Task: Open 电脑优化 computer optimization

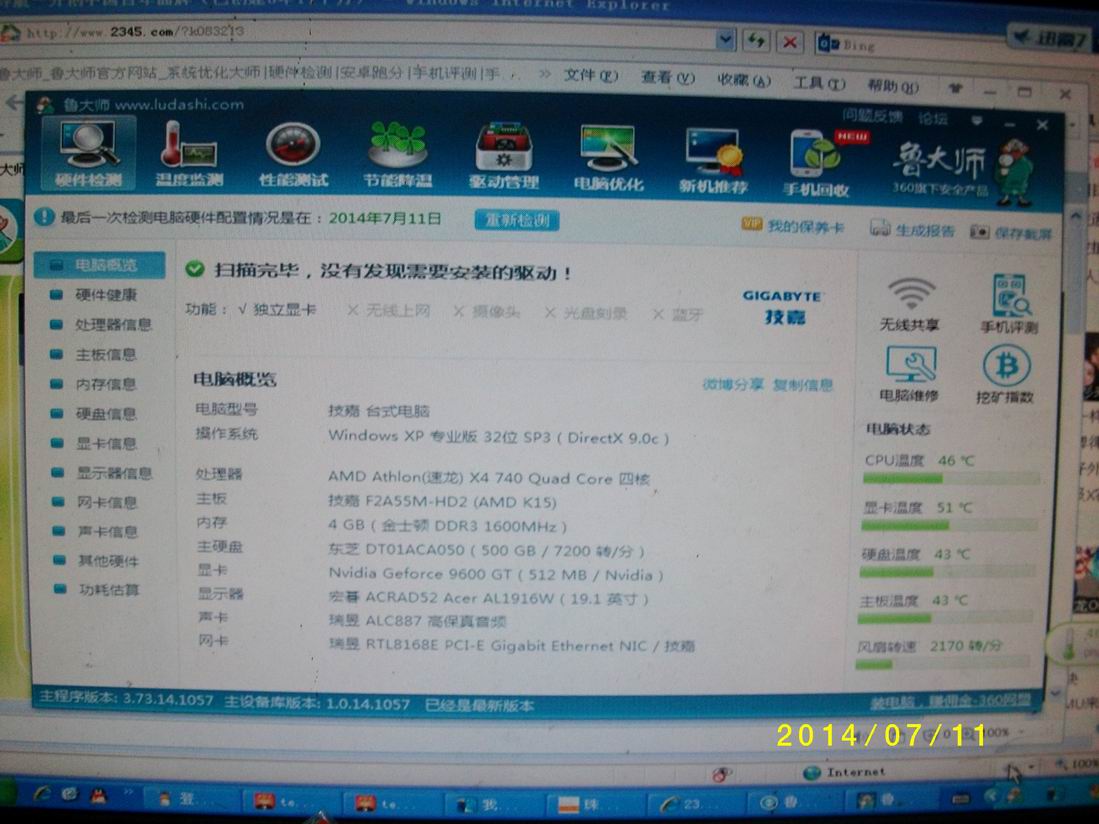Action: (608, 158)
